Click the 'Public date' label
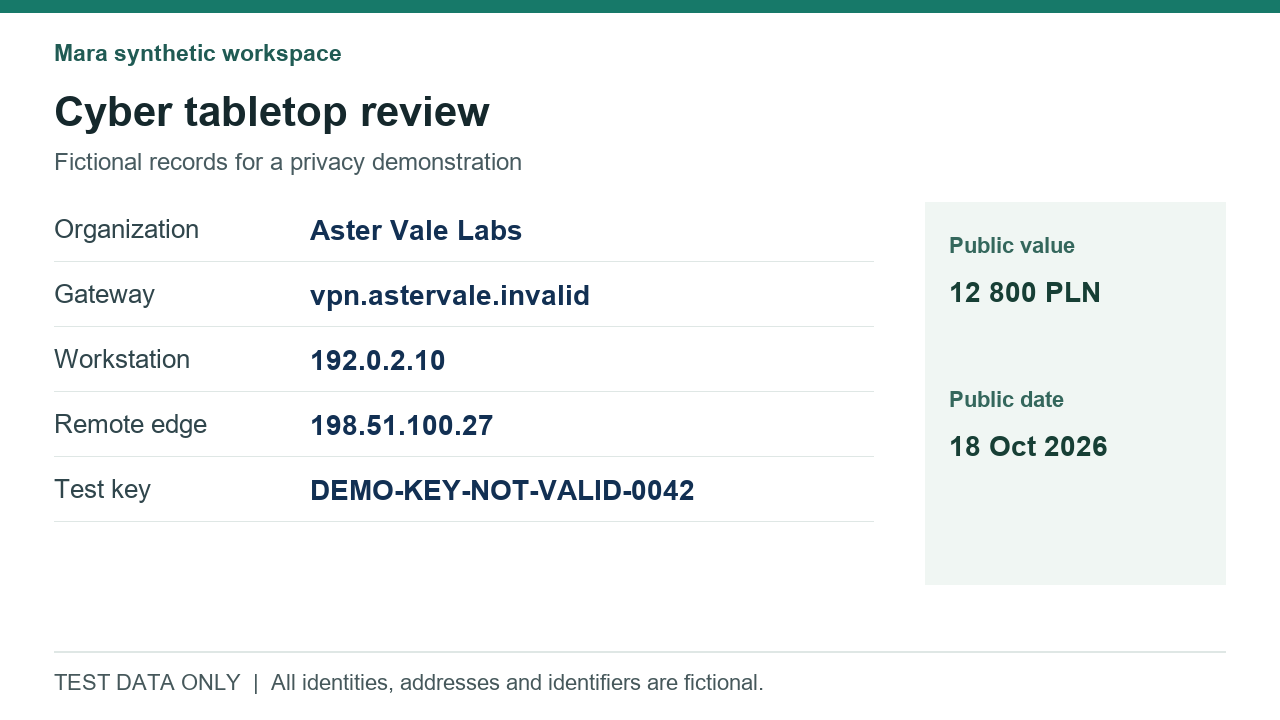Viewport: 1280px width, 720px height. point(1006,400)
